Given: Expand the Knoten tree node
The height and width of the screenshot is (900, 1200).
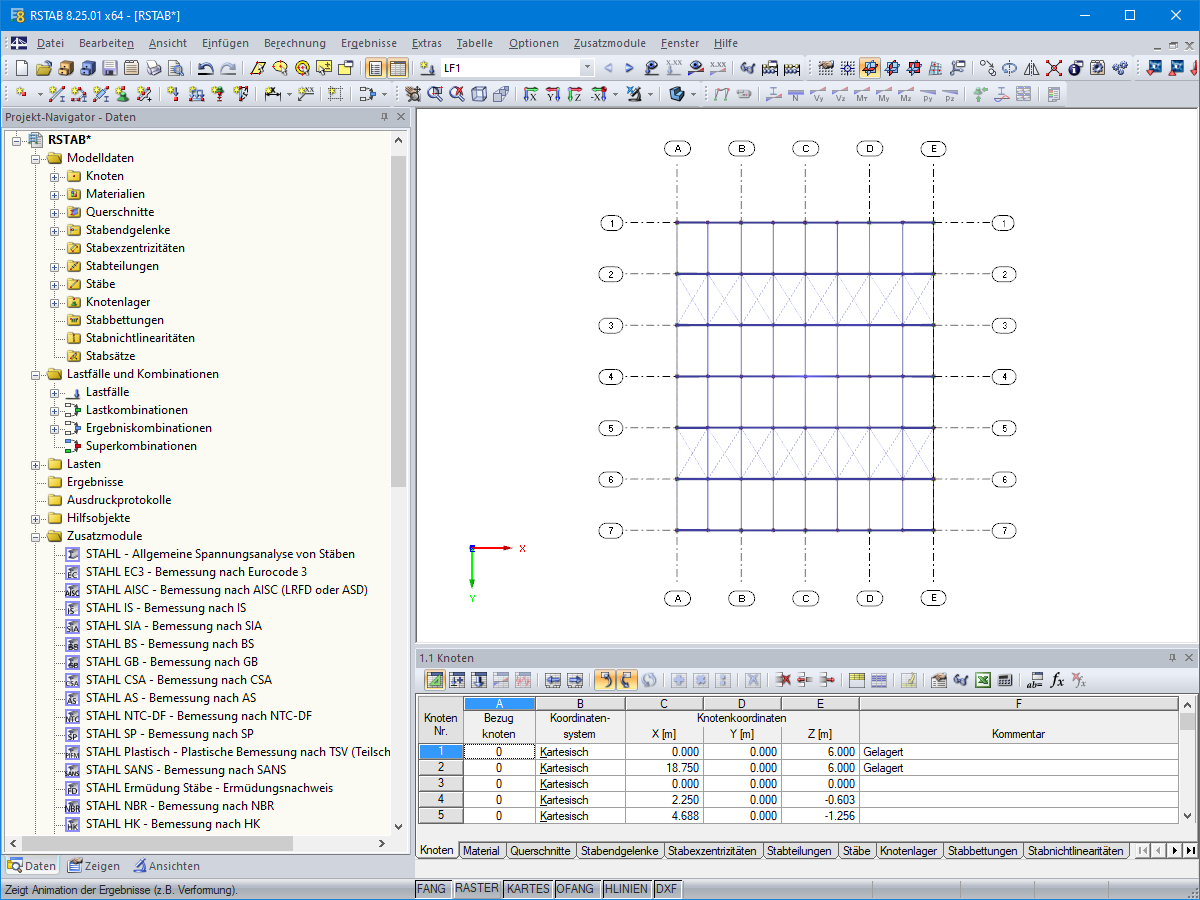Looking at the screenshot, I should (55, 176).
